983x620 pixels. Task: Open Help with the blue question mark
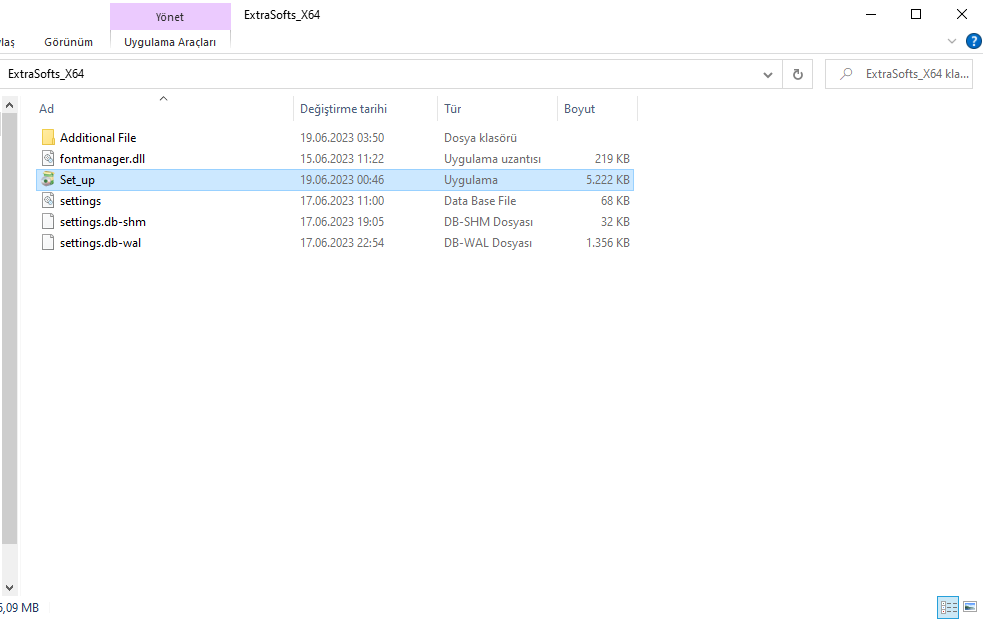[974, 41]
